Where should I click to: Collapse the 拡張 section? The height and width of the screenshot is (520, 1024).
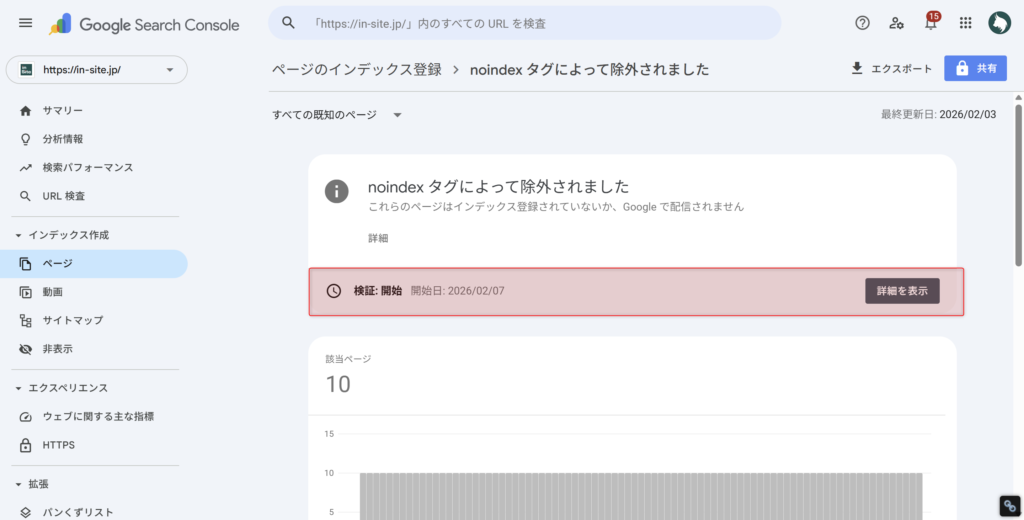[18, 484]
